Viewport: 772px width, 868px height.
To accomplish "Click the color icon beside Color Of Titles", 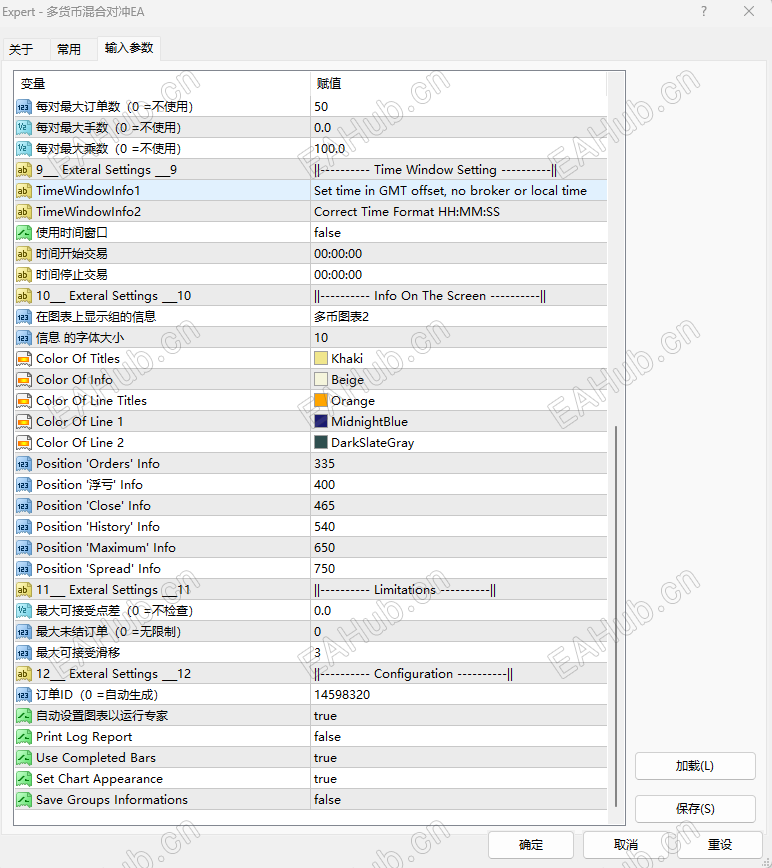I will [23, 359].
